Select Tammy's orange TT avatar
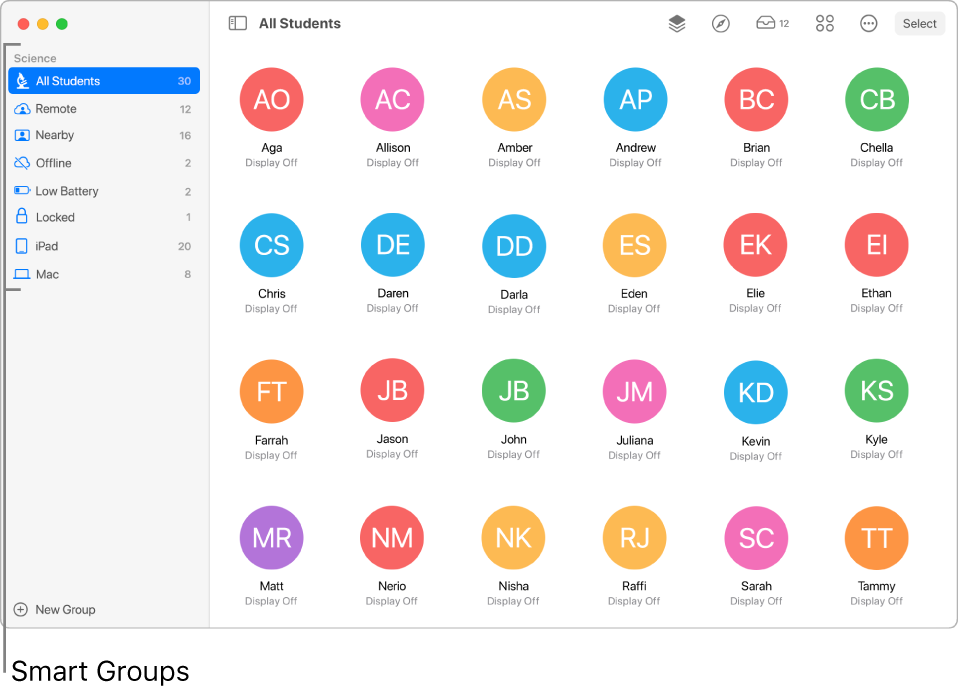 coord(876,538)
